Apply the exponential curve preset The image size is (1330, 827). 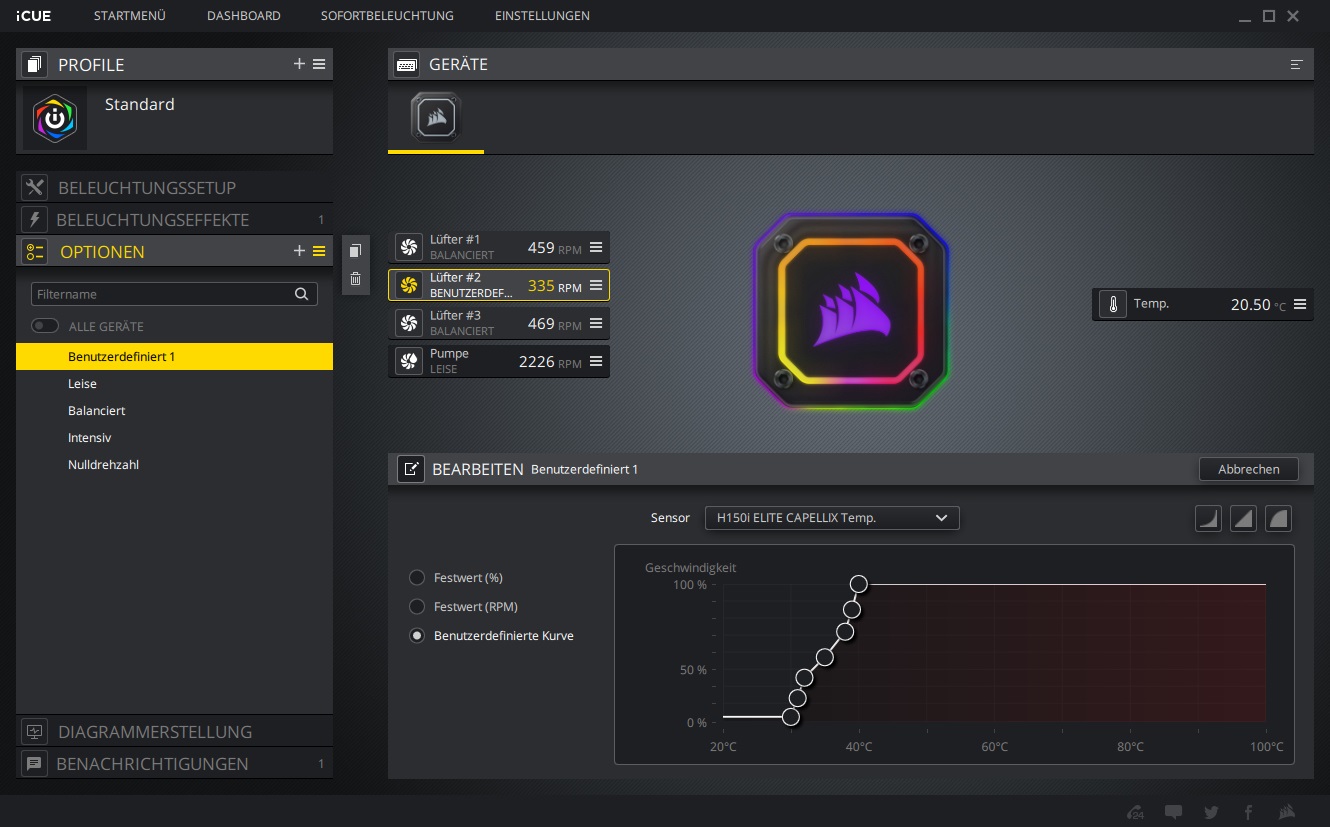1207,518
